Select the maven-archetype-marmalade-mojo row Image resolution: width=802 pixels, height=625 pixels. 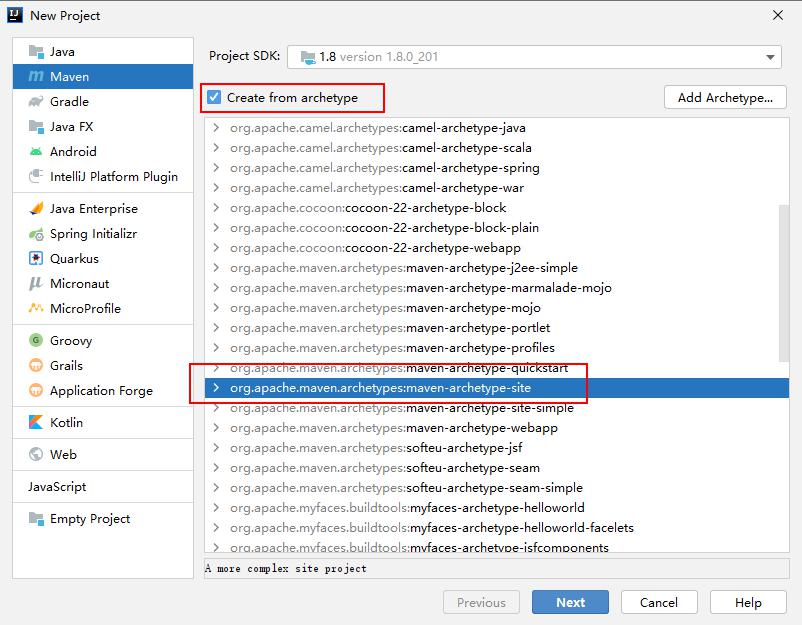coord(497,287)
